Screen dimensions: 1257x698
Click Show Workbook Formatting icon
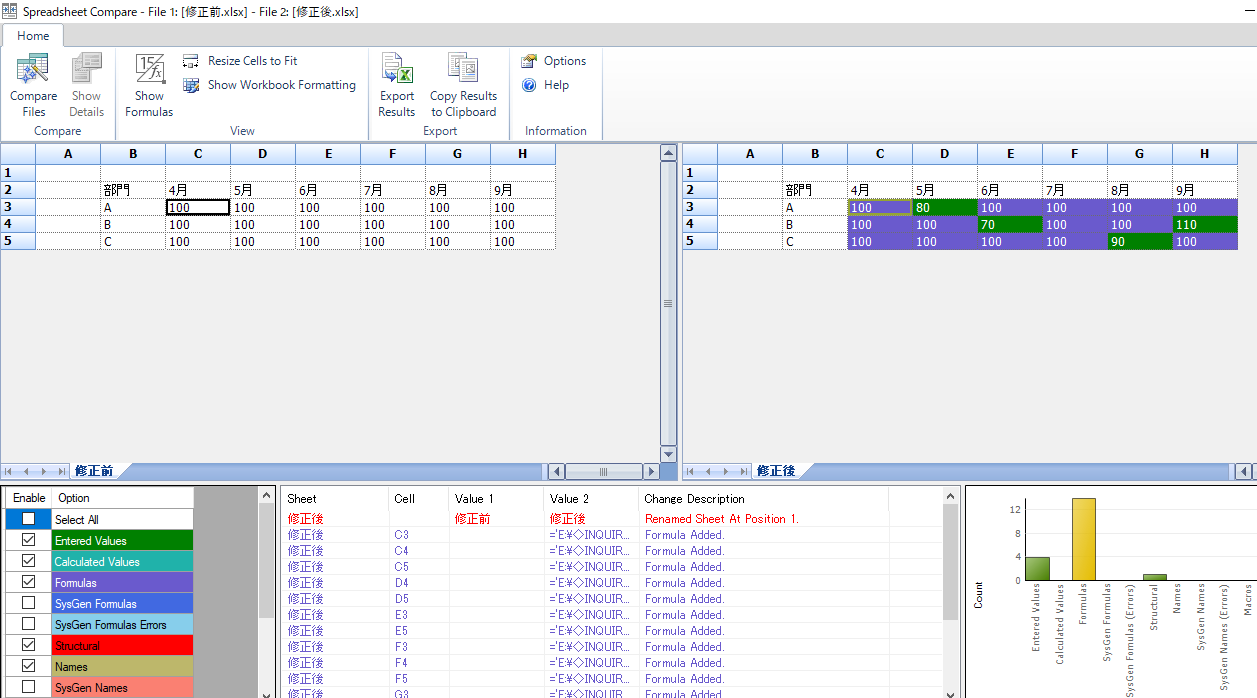pyautogui.click(x=191, y=85)
